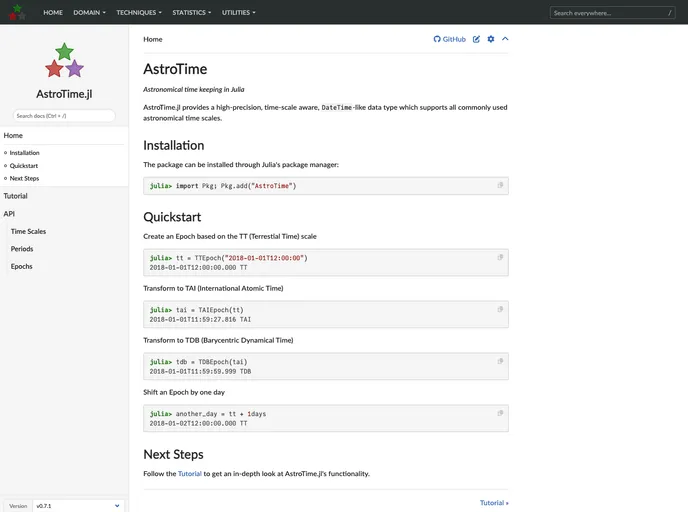Expand the UTILITIES dropdown menu
The height and width of the screenshot is (512, 688).
pyautogui.click(x=238, y=12)
